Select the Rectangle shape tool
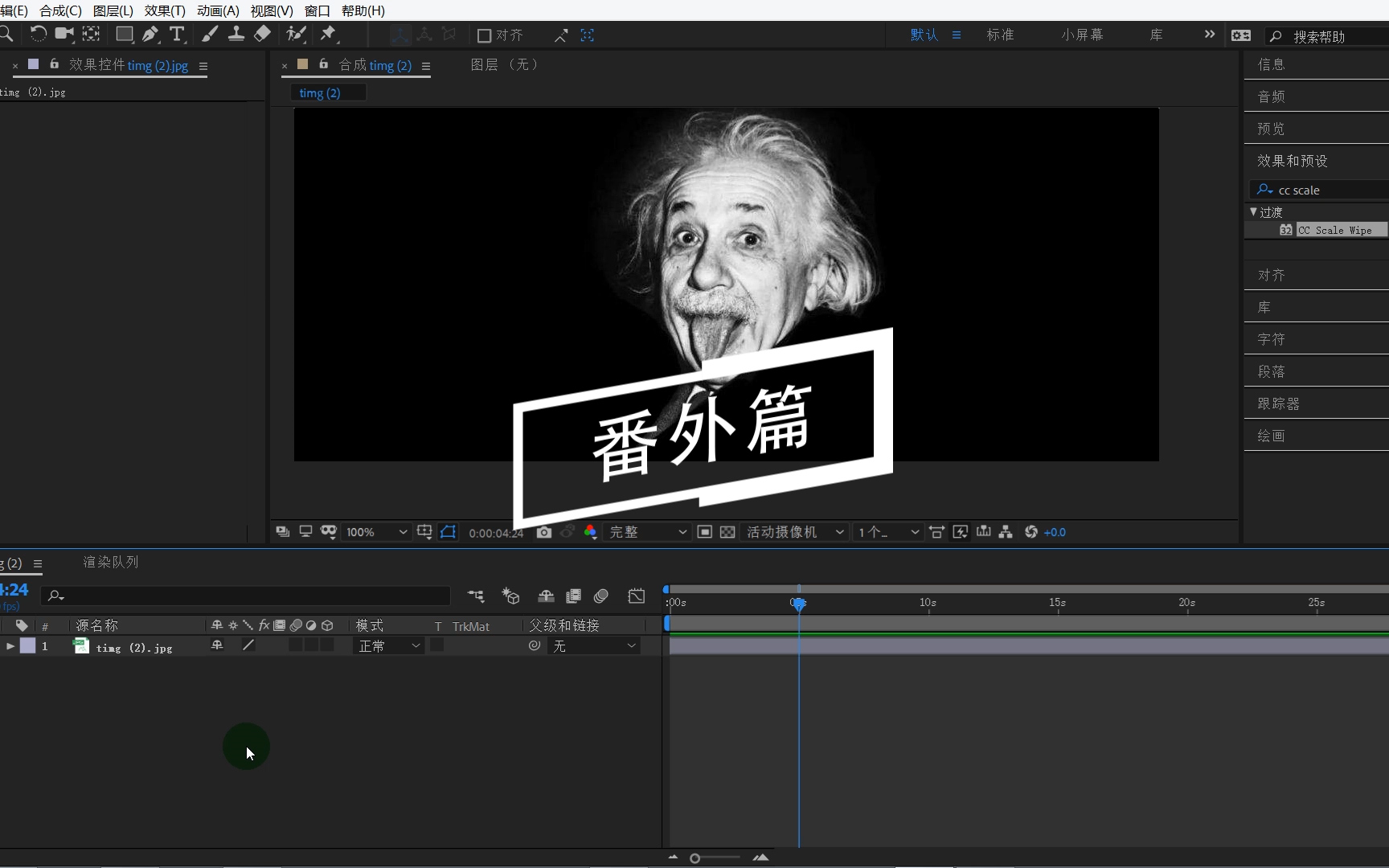 125,34
